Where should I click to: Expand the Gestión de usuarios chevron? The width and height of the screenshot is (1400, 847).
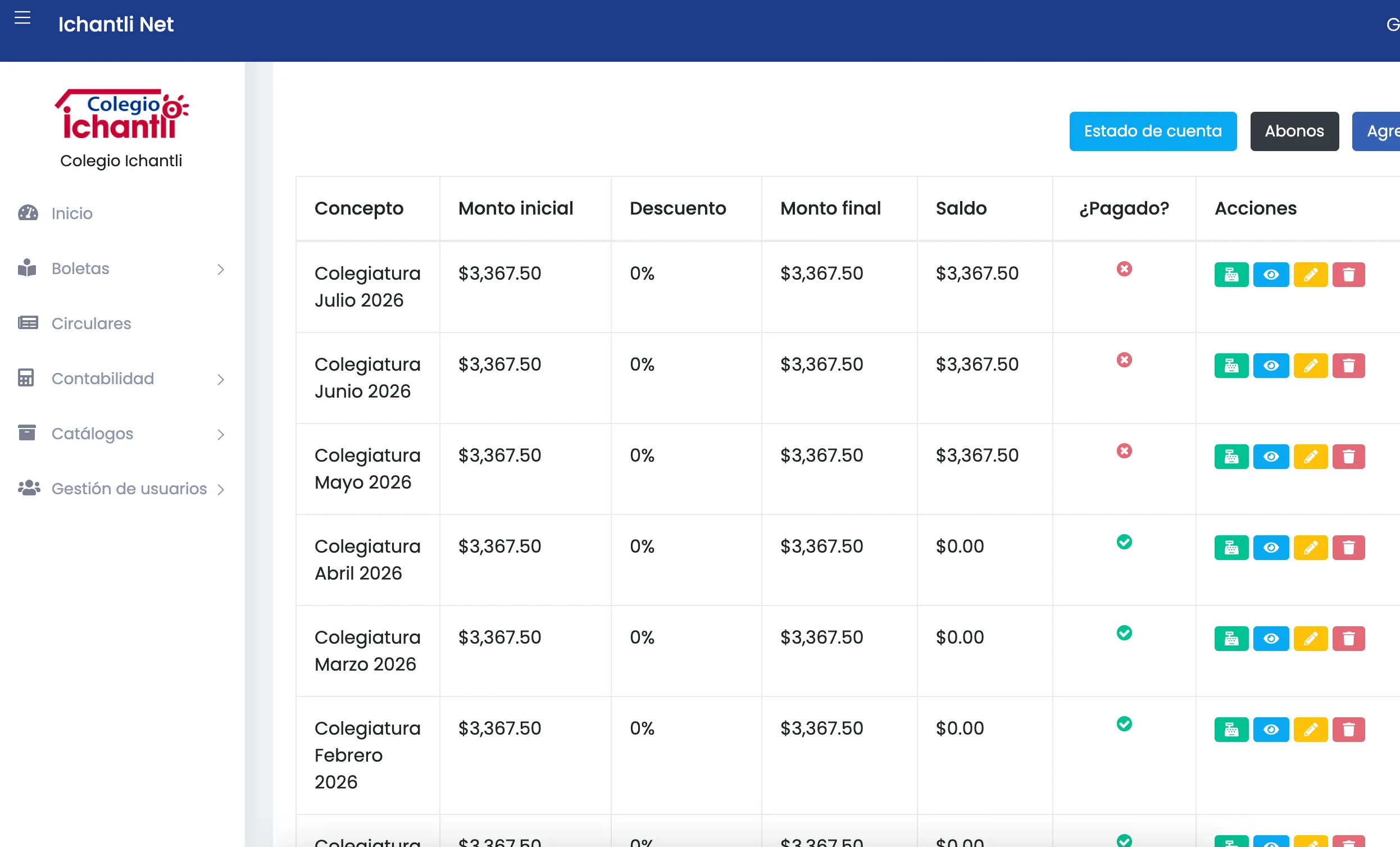[221, 490]
